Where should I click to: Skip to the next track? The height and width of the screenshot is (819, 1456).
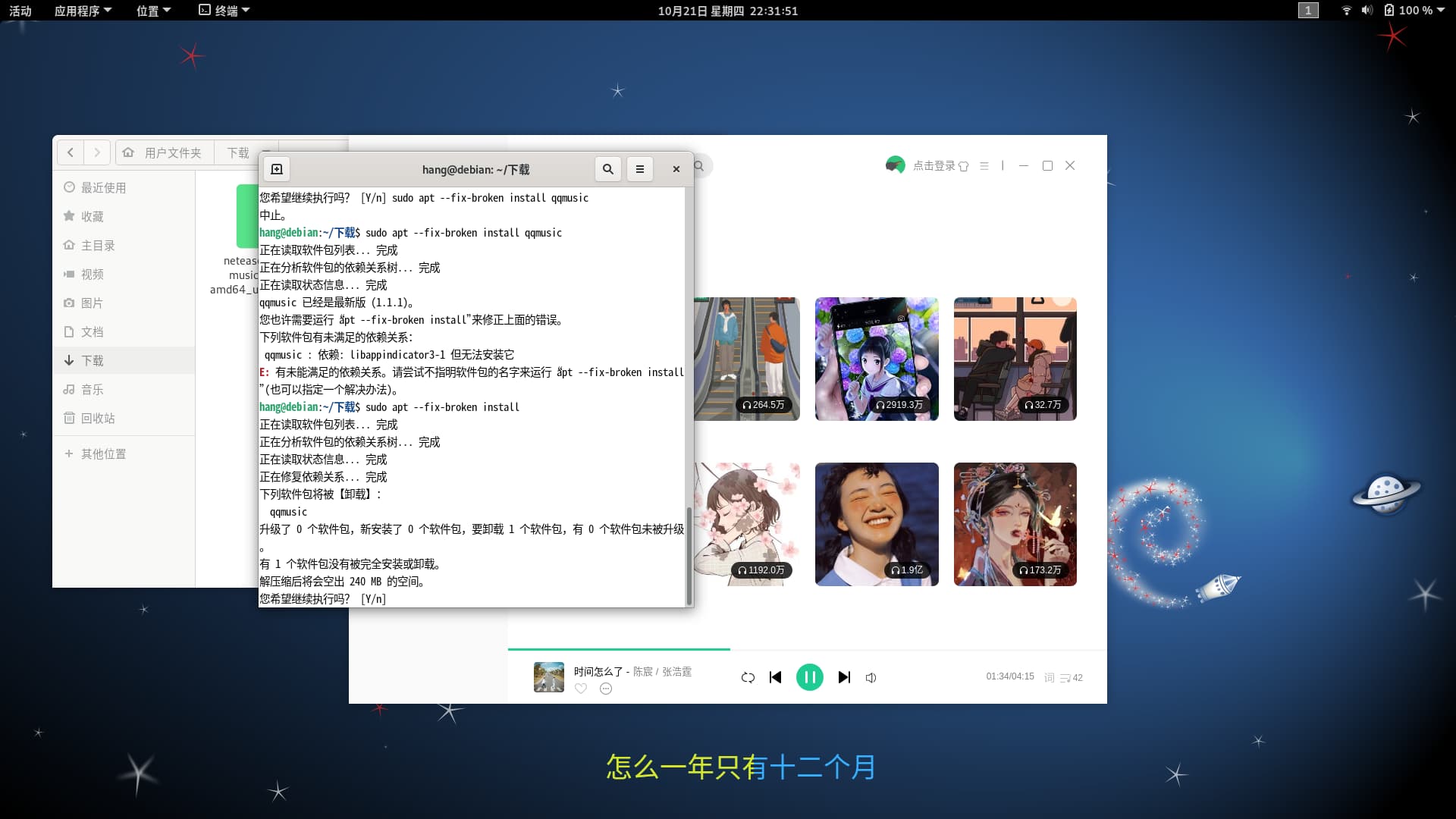(x=844, y=677)
